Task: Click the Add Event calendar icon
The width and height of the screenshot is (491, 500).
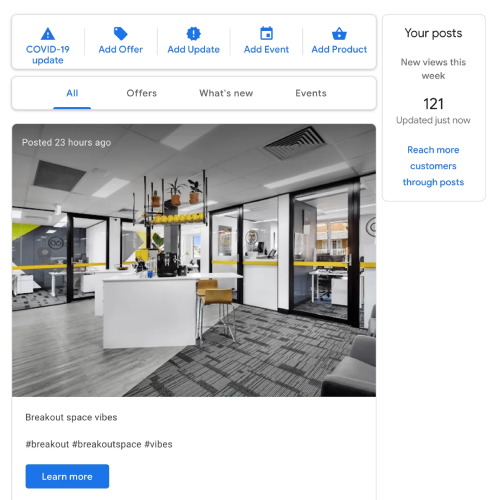Action: [266, 34]
